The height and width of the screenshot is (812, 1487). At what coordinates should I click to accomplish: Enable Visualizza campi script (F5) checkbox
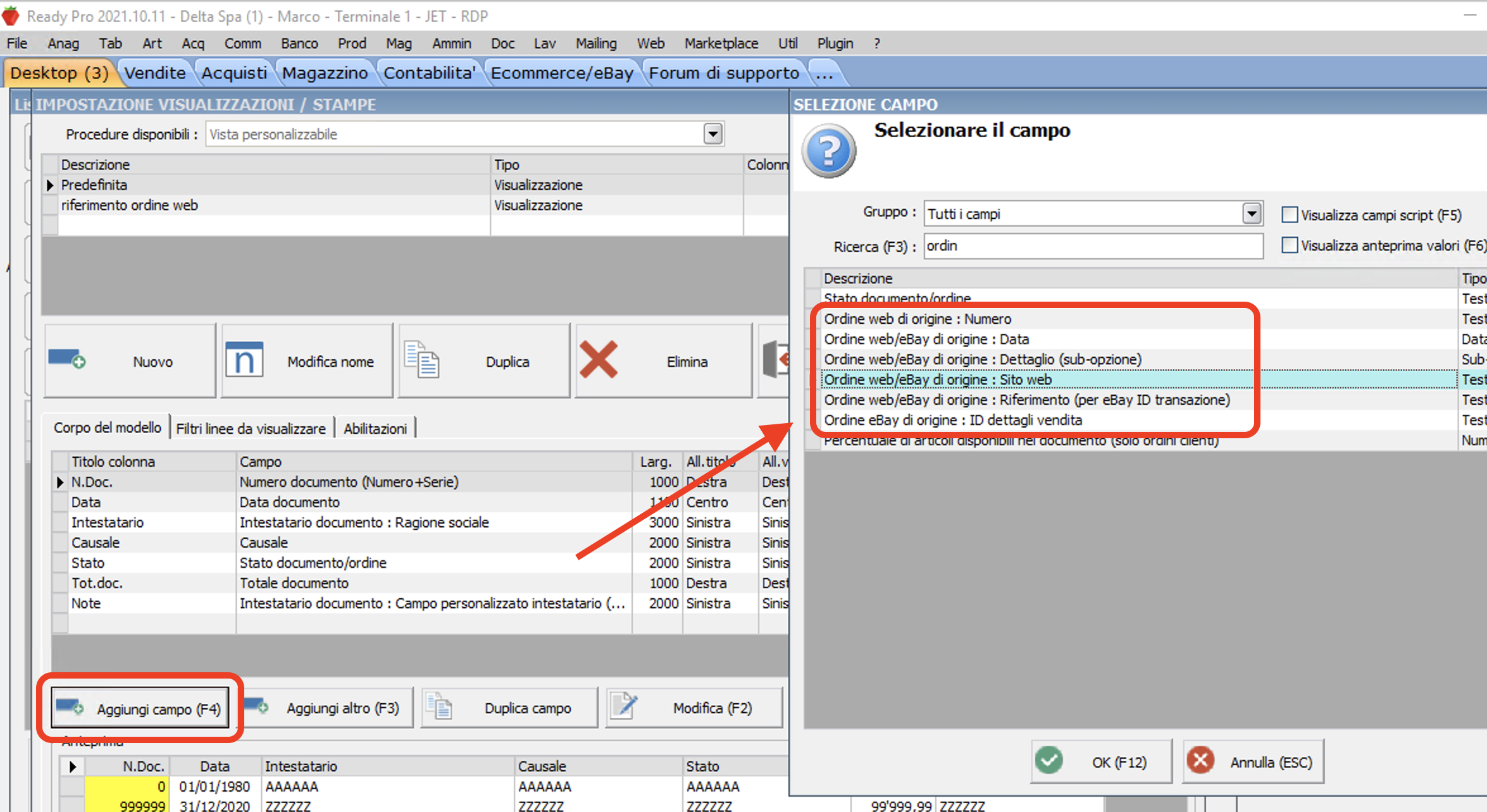(1290, 215)
